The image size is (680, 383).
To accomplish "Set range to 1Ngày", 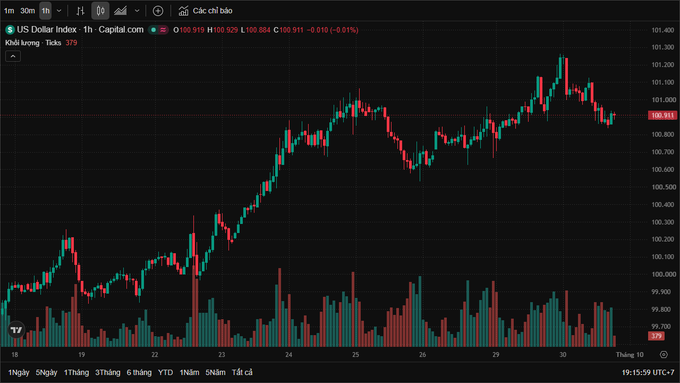I will pyautogui.click(x=19, y=372).
